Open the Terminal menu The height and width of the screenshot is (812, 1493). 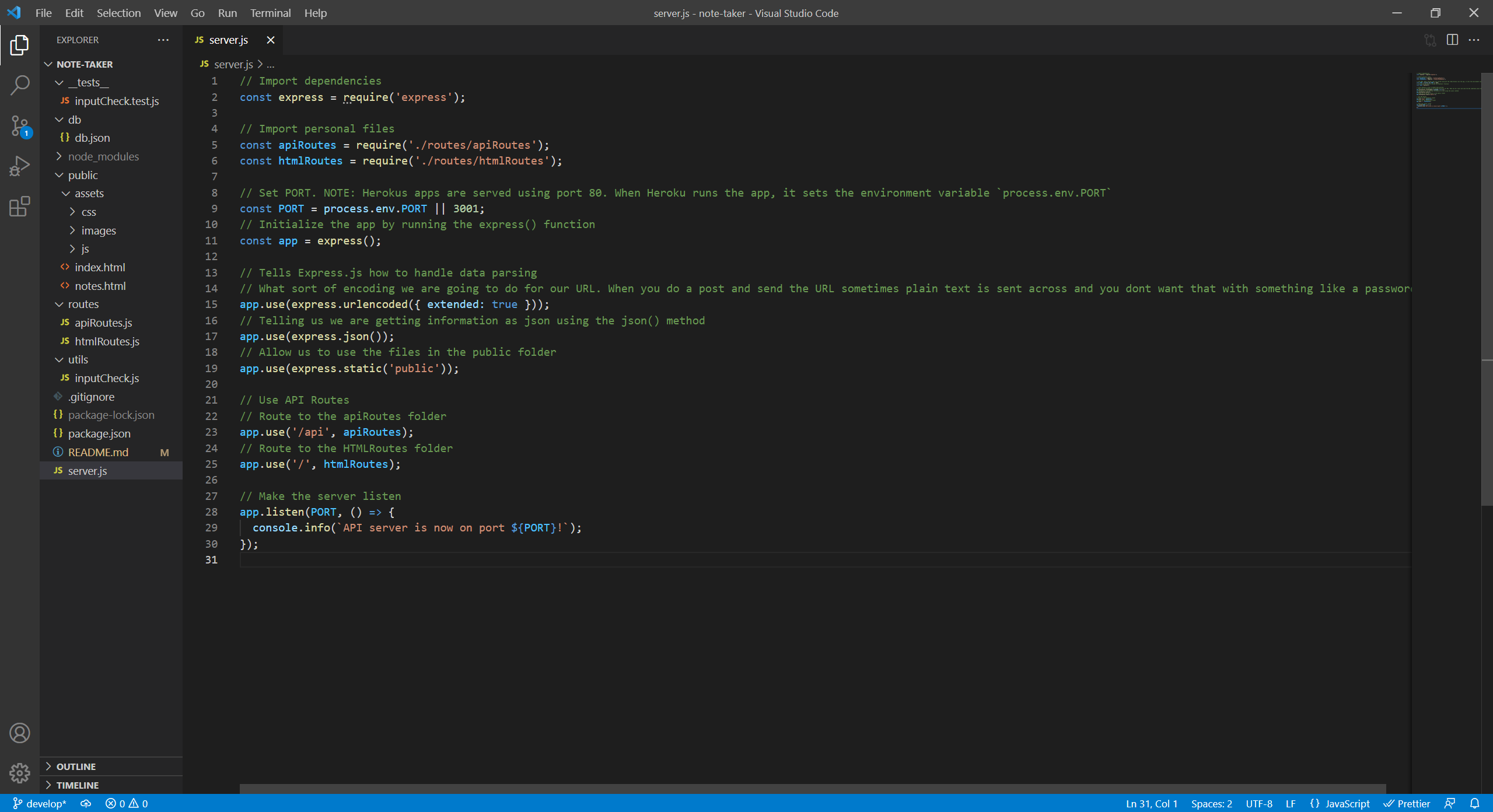(270, 13)
